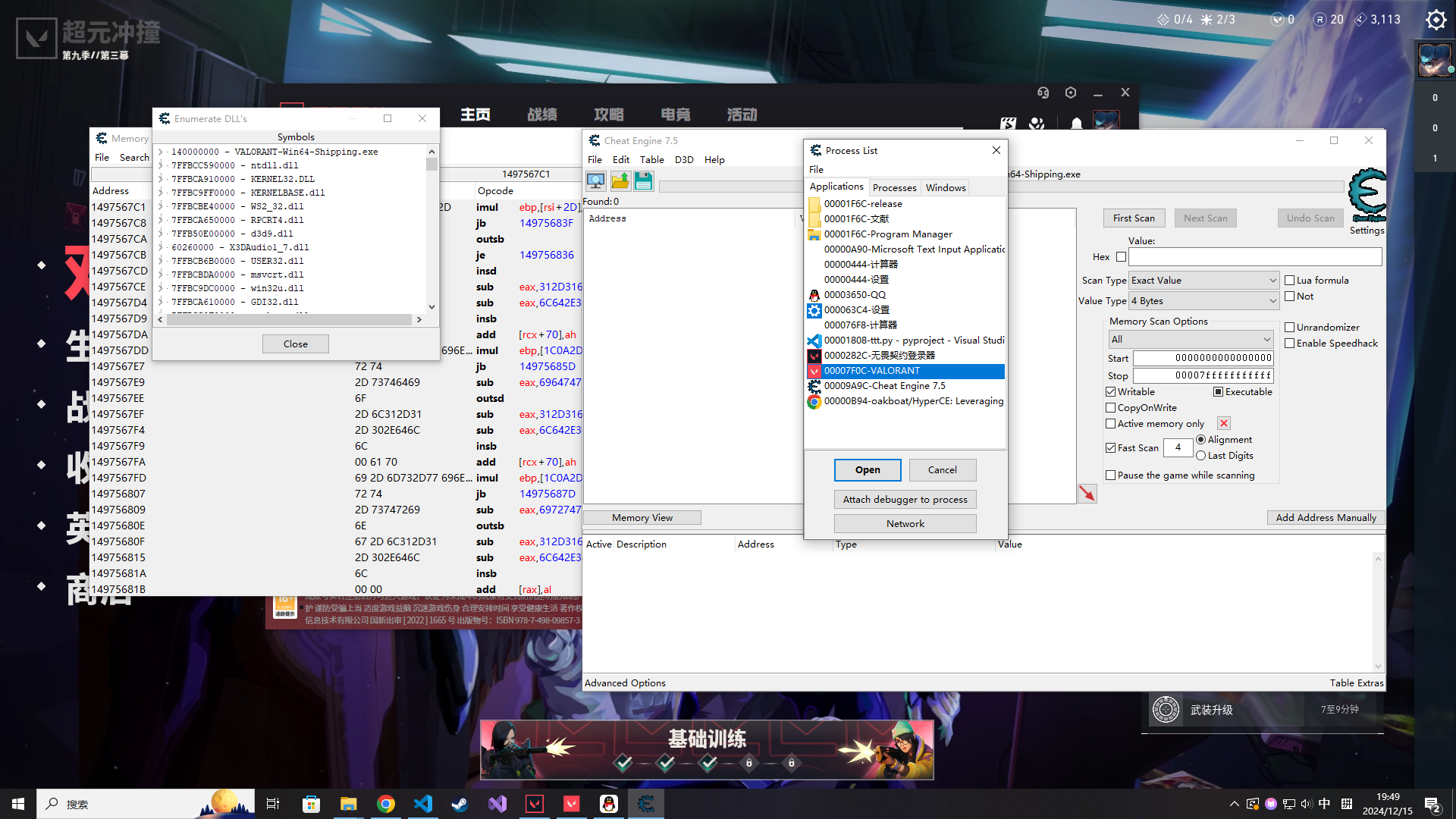Toggle CopyOnWrite checkbox
The image size is (1456, 819).
pos(1110,408)
